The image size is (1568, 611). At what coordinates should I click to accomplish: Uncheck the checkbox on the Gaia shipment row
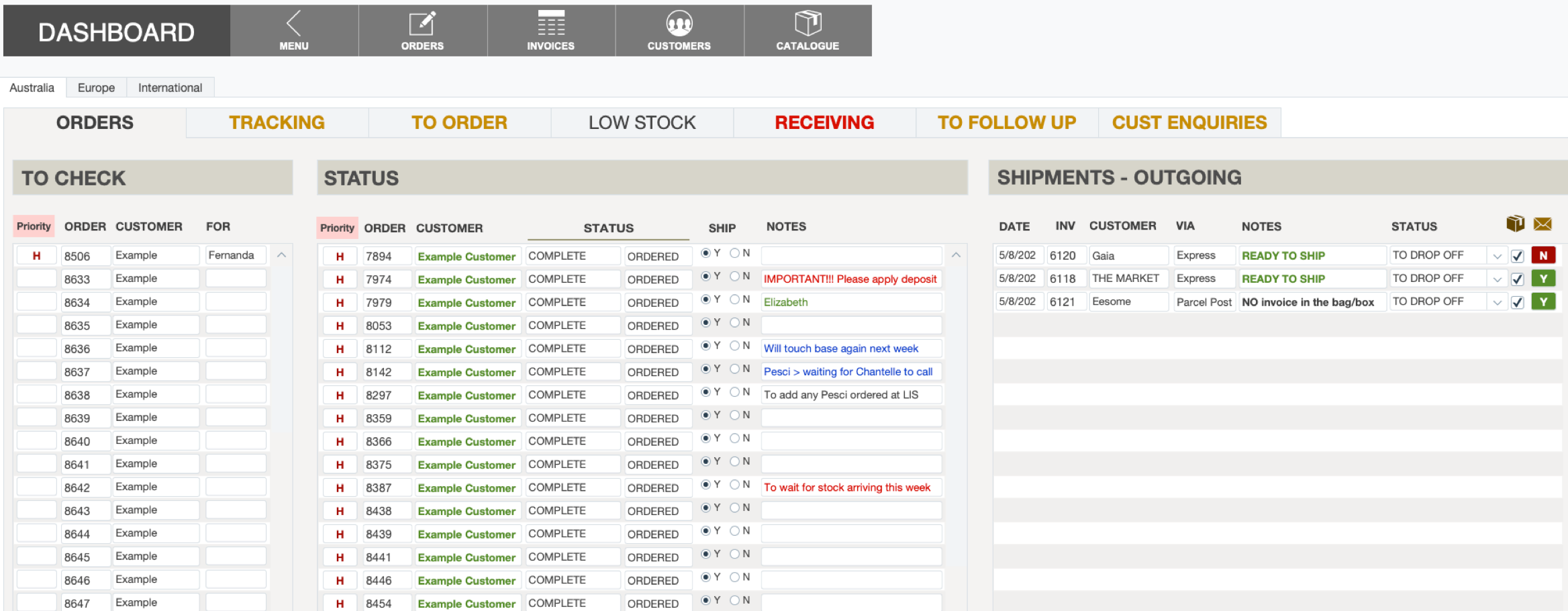(x=1518, y=255)
